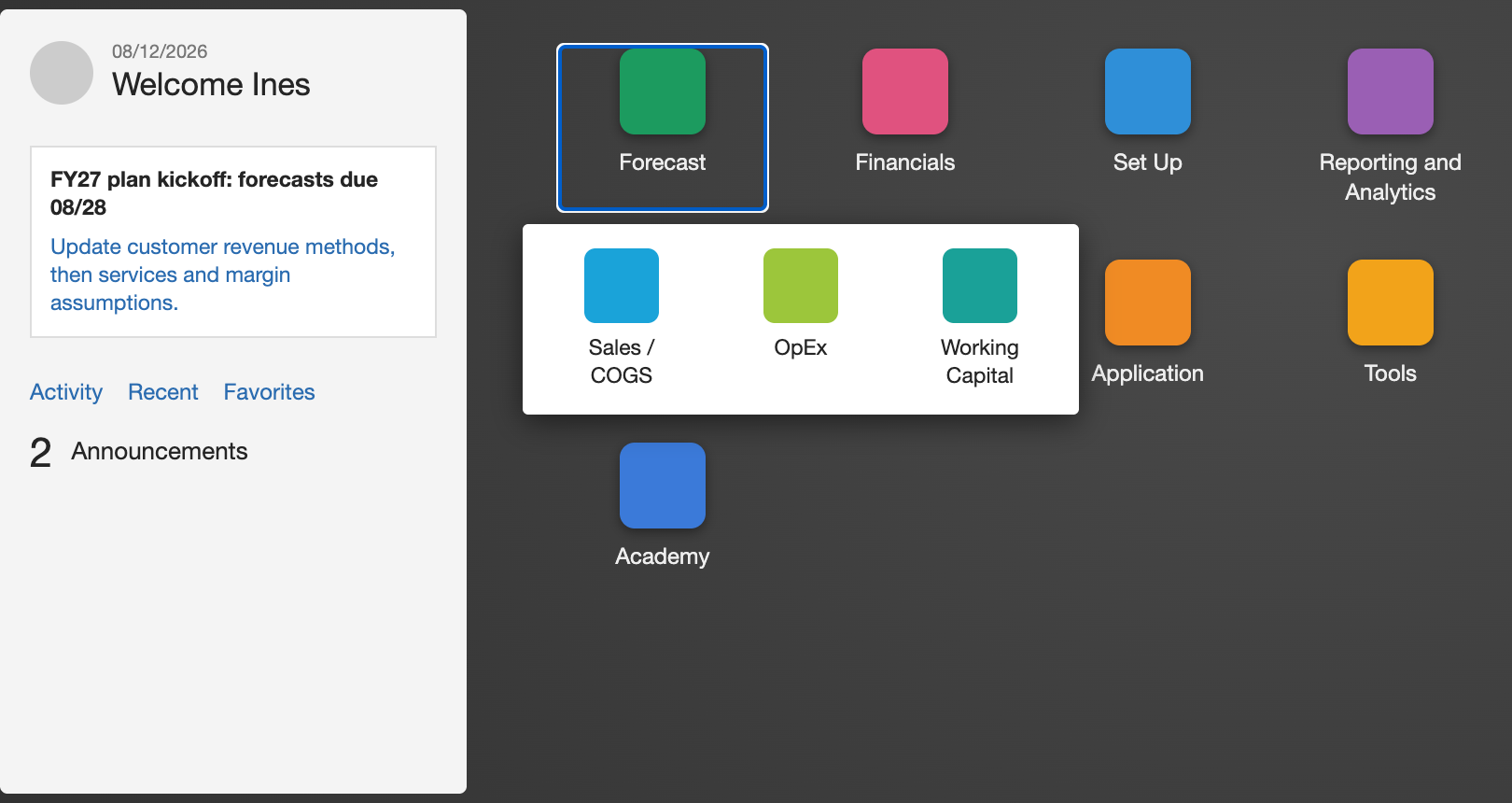Open the purple Reporting and Analytics icon
Screen dimensions: 1512x803
click(x=1391, y=92)
